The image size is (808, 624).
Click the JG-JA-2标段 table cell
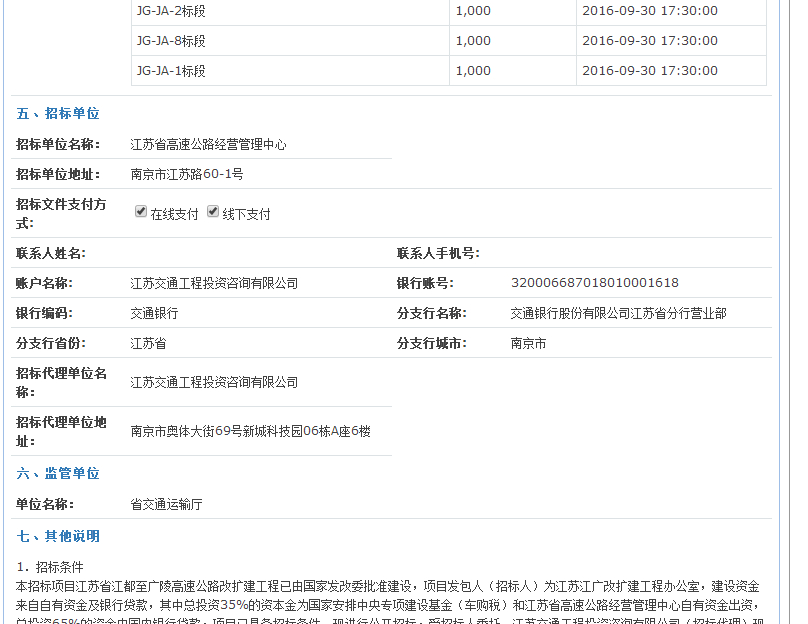click(170, 11)
